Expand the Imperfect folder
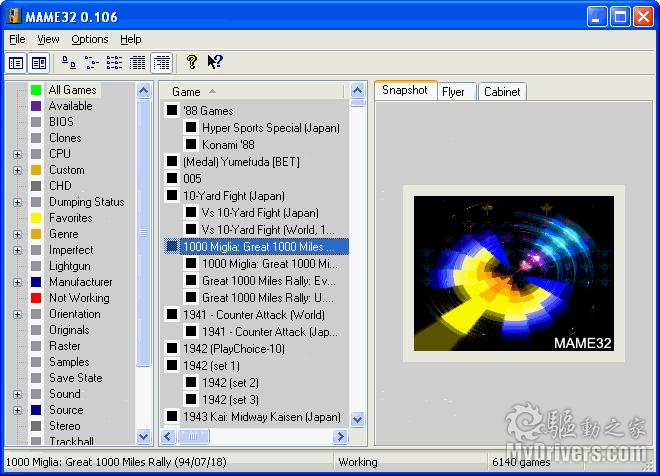This screenshot has width=660, height=476. pyautogui.click(x=17, y=250)
